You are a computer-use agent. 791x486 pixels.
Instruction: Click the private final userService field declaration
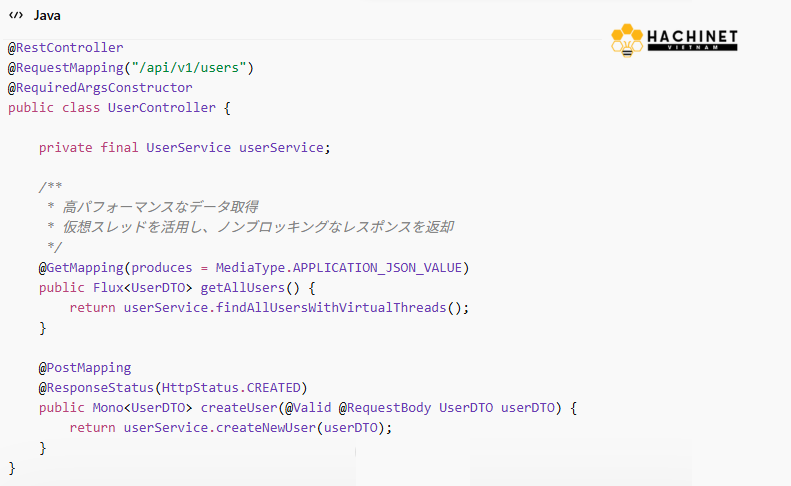point(184,147)
